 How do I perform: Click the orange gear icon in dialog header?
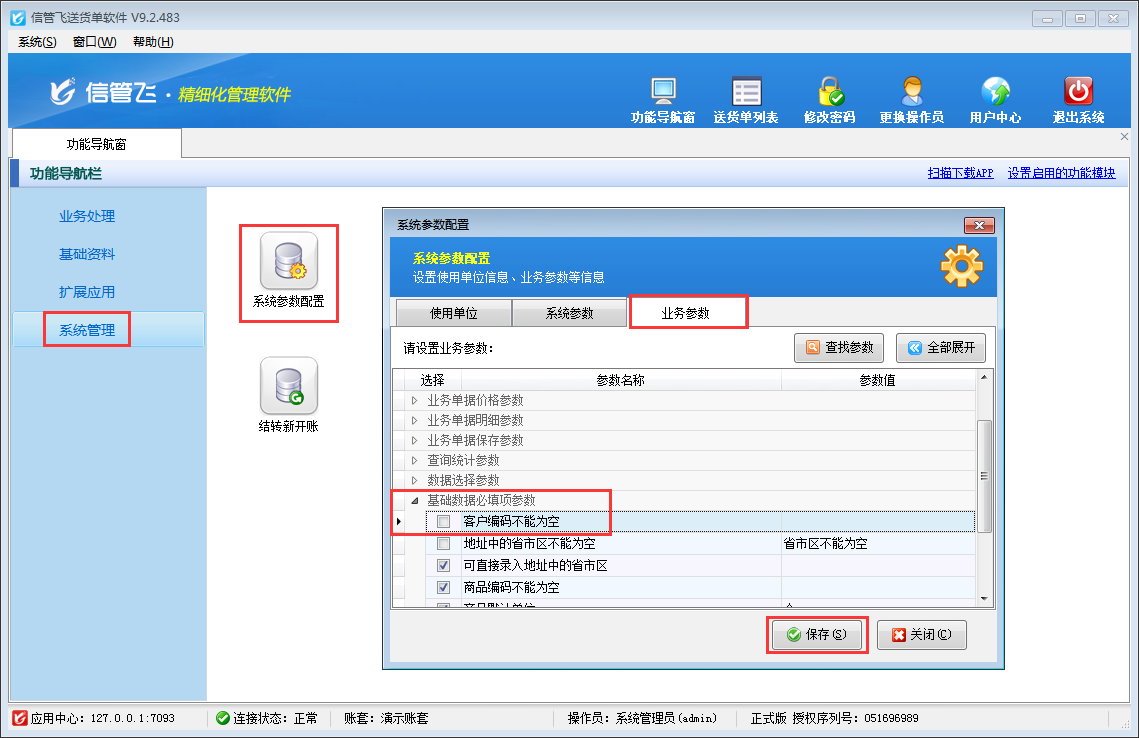[962, 266]
